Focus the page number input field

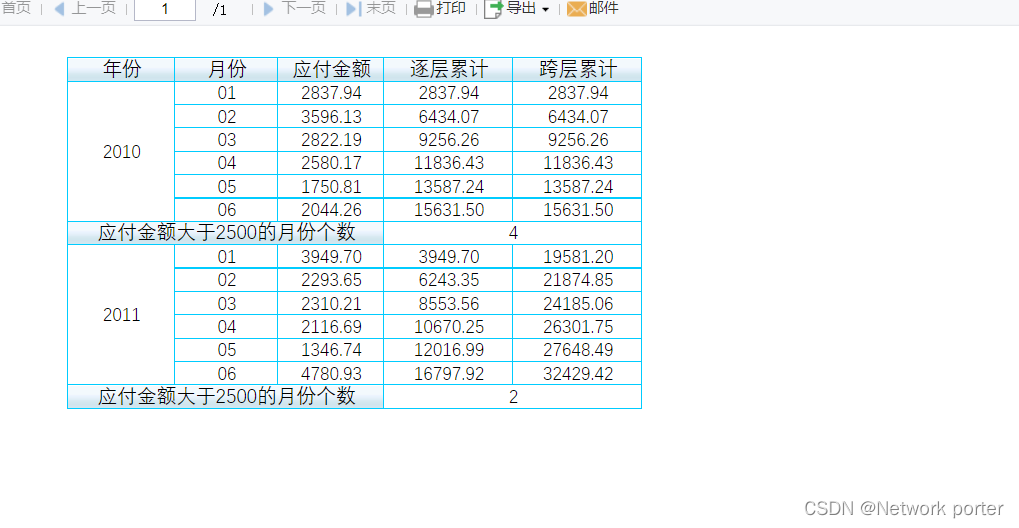pyautogui.click(x=165, y=9)
